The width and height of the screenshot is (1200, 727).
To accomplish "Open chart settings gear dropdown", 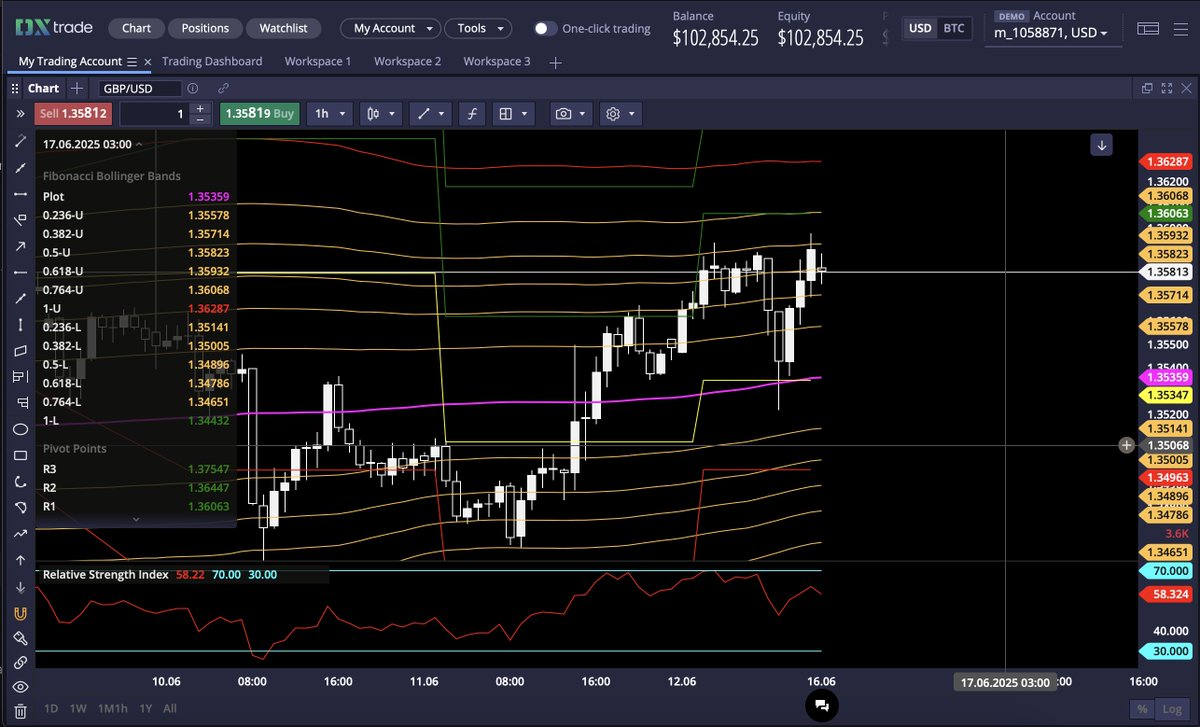I will click(x=620, y=114).
